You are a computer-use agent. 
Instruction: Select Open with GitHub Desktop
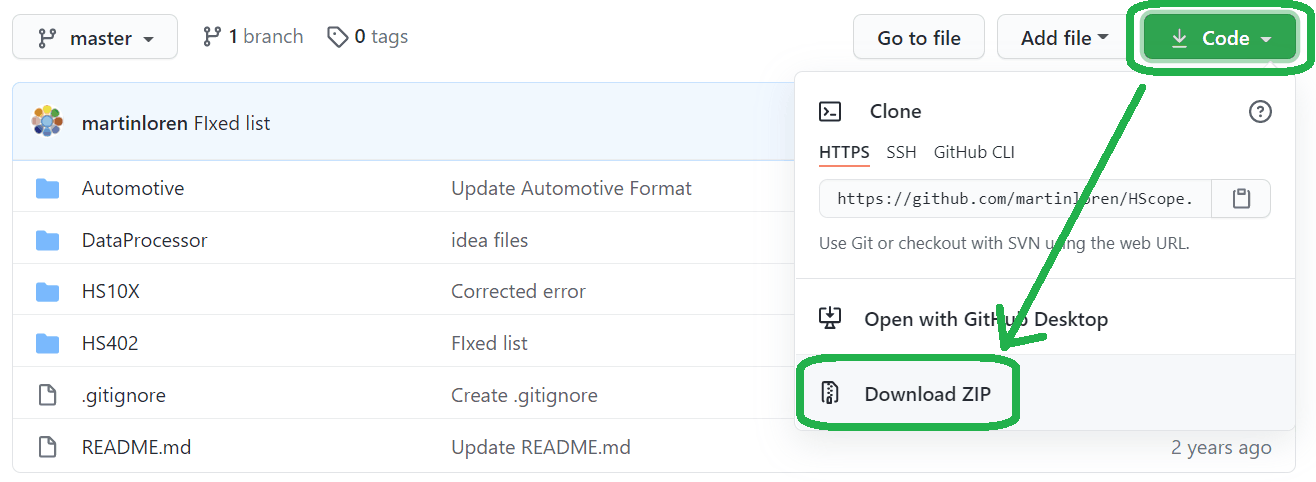pos(985,319)
